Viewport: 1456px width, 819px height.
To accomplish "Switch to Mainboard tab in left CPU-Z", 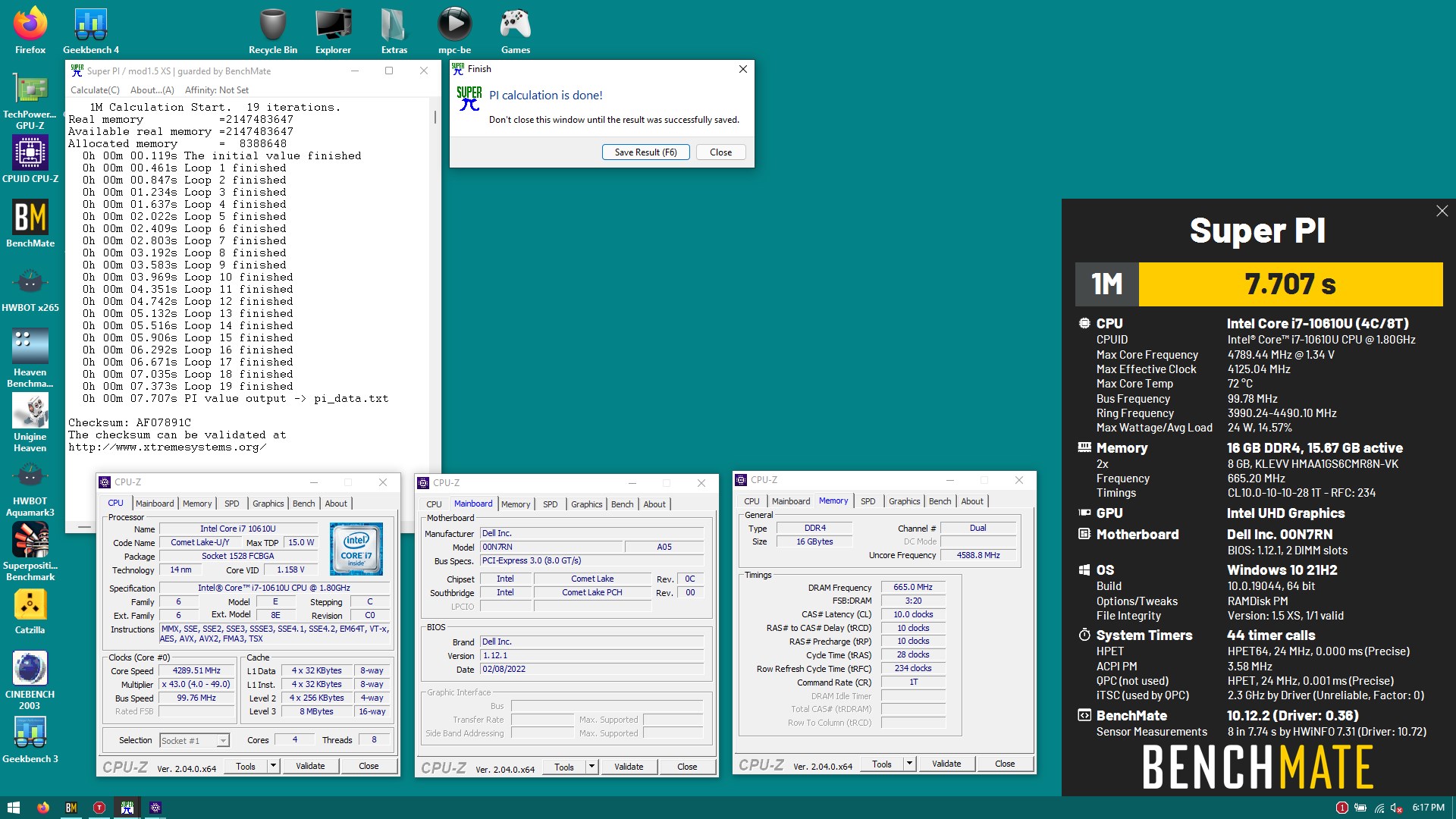I will (155, 504).
